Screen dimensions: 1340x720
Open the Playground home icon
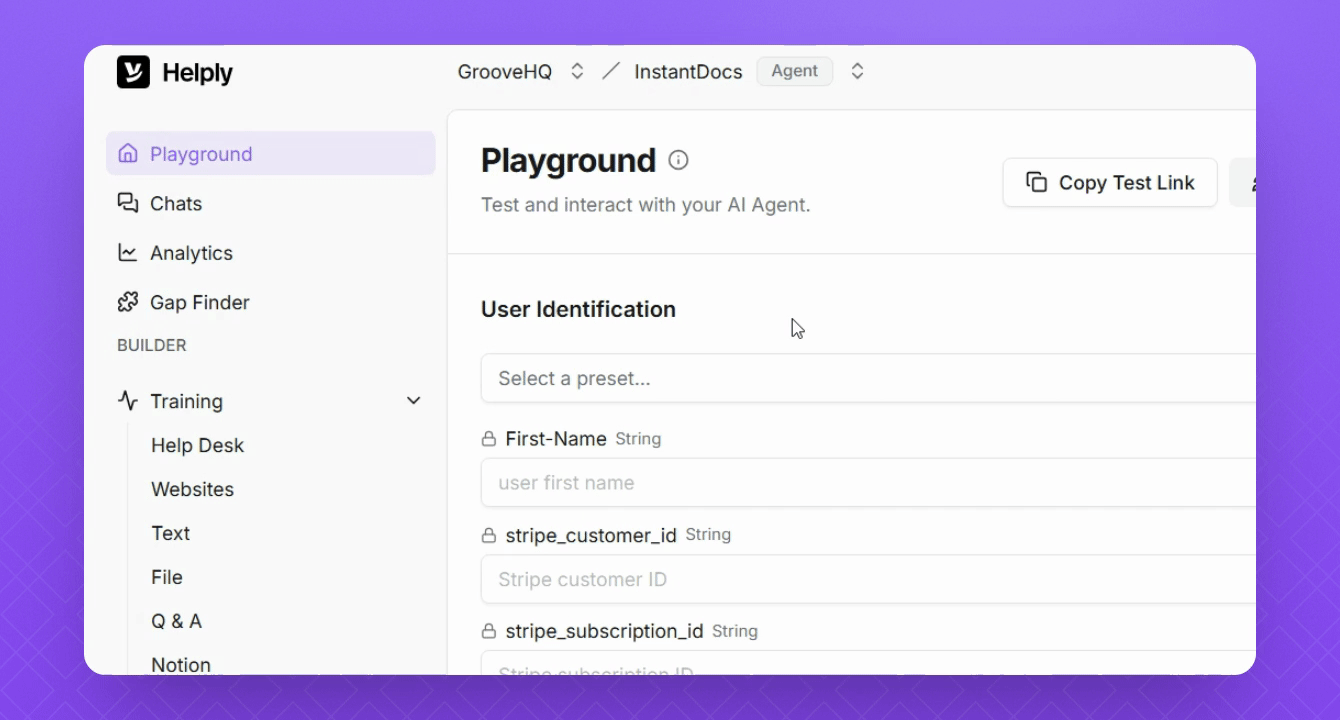(128, 153)
